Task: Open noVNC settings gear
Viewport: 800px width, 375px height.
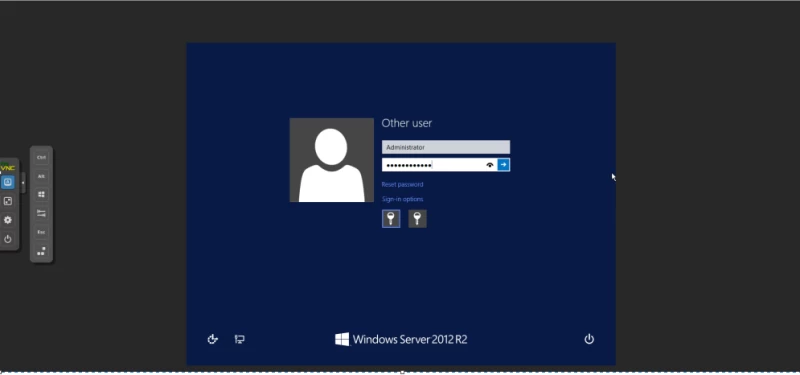Action: [x=8, y=220]
